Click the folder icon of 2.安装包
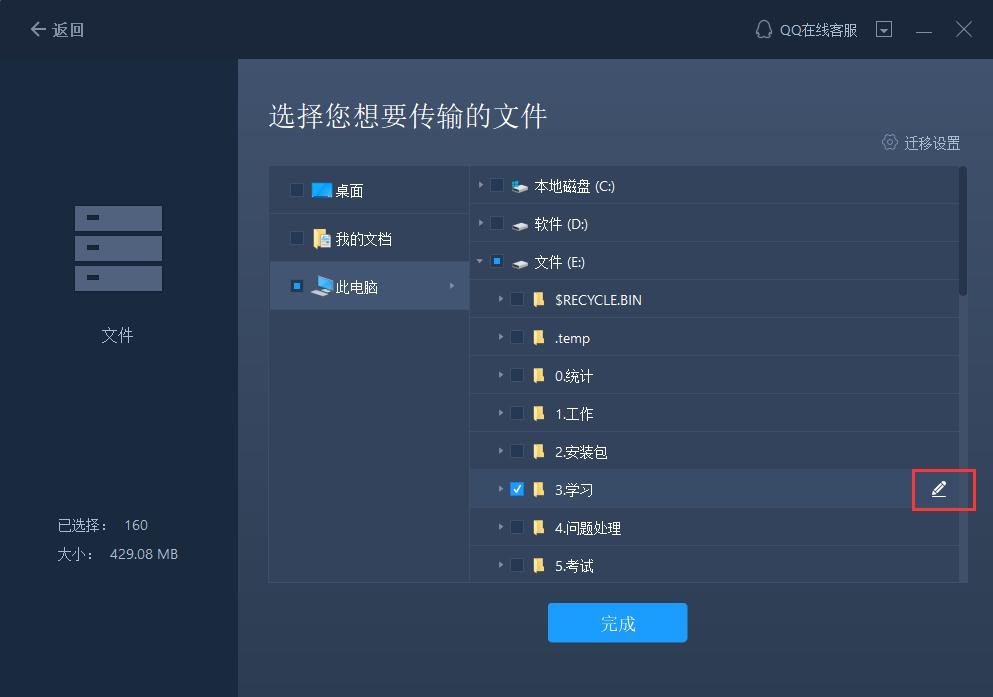Viewport: 993px width, 697px height. tap(538, 451)
